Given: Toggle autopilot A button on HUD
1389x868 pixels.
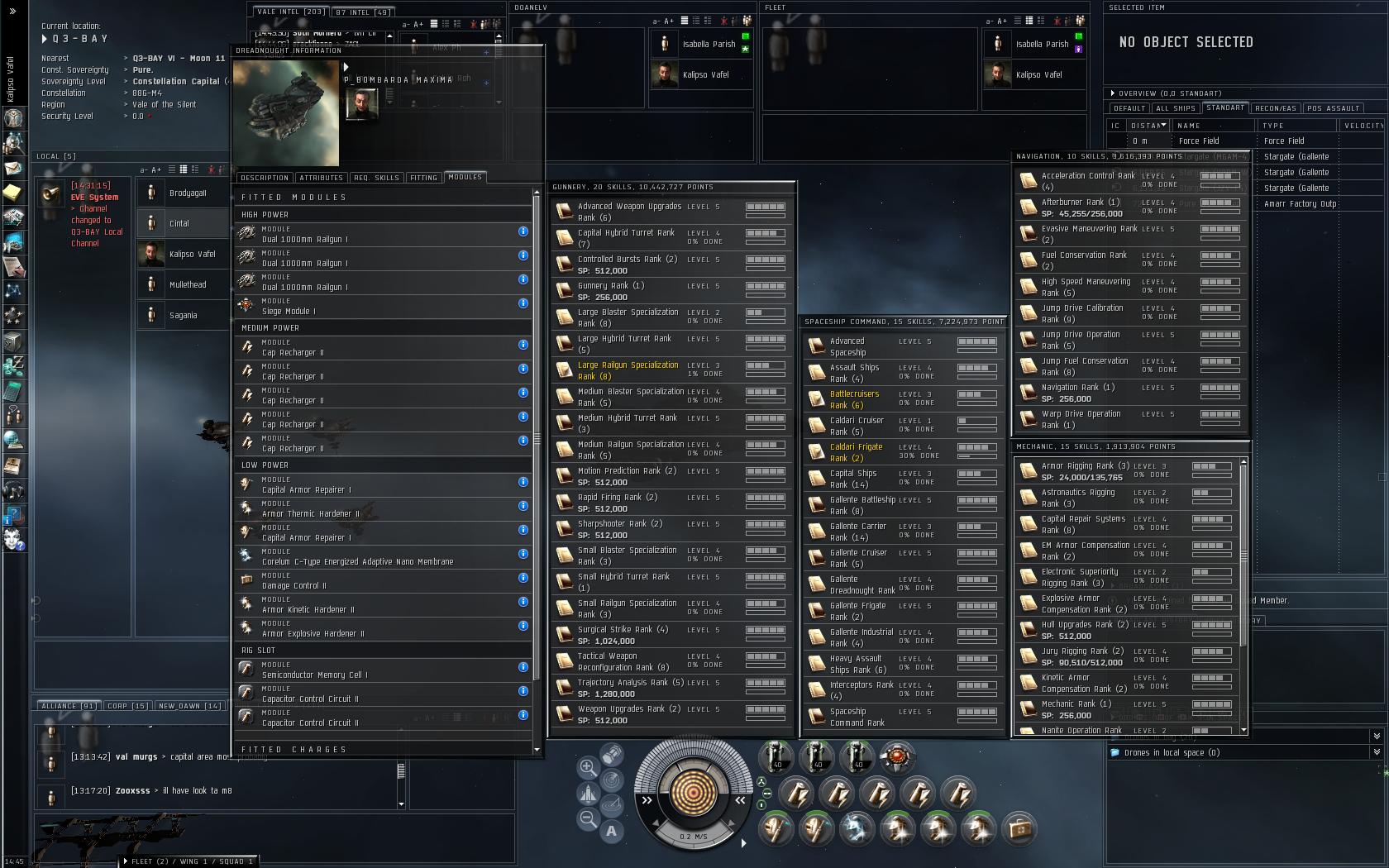Looking at the screenshot, I should click(x=612, y=832).
